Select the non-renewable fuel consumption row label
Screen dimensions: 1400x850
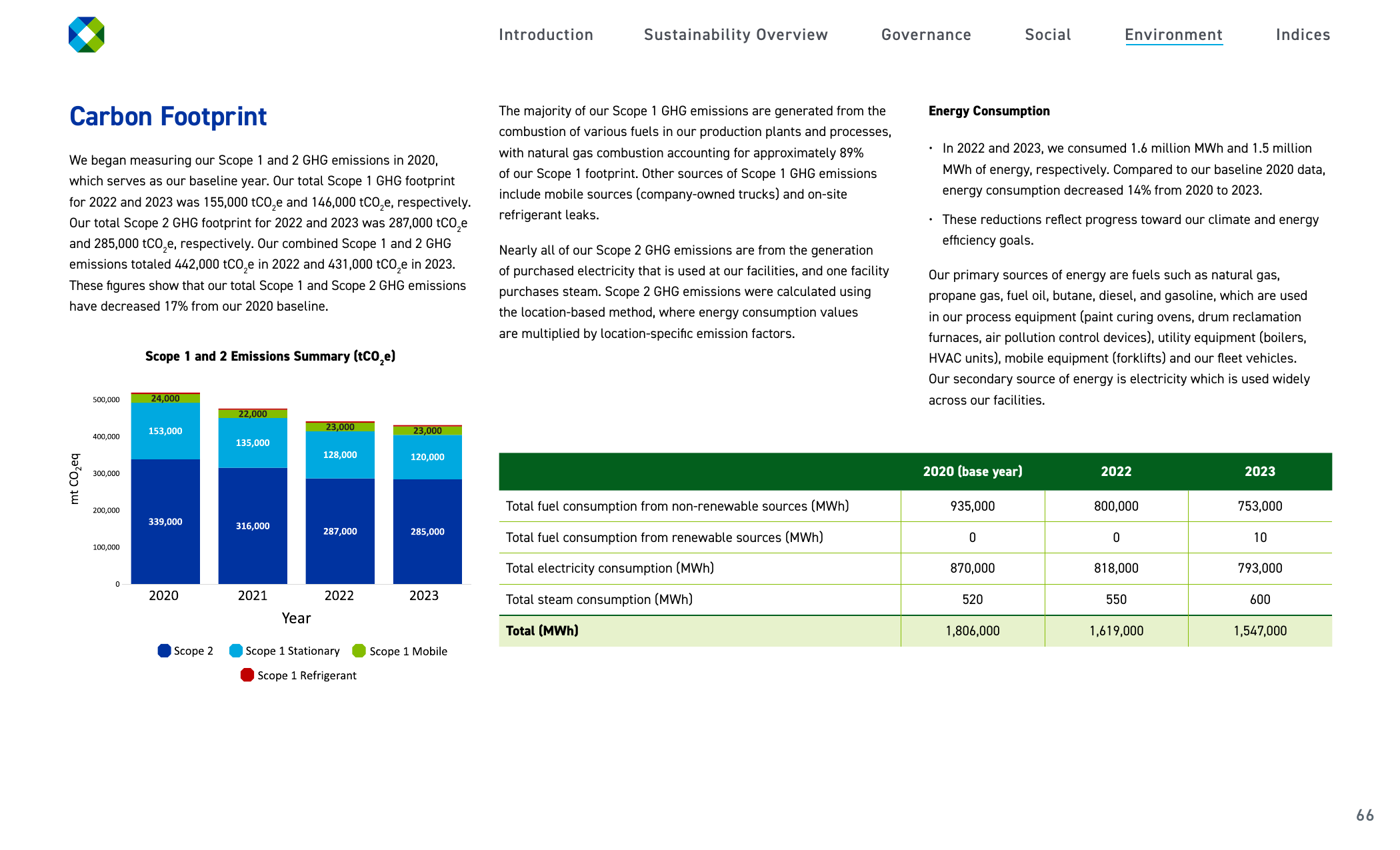(677, 506)
